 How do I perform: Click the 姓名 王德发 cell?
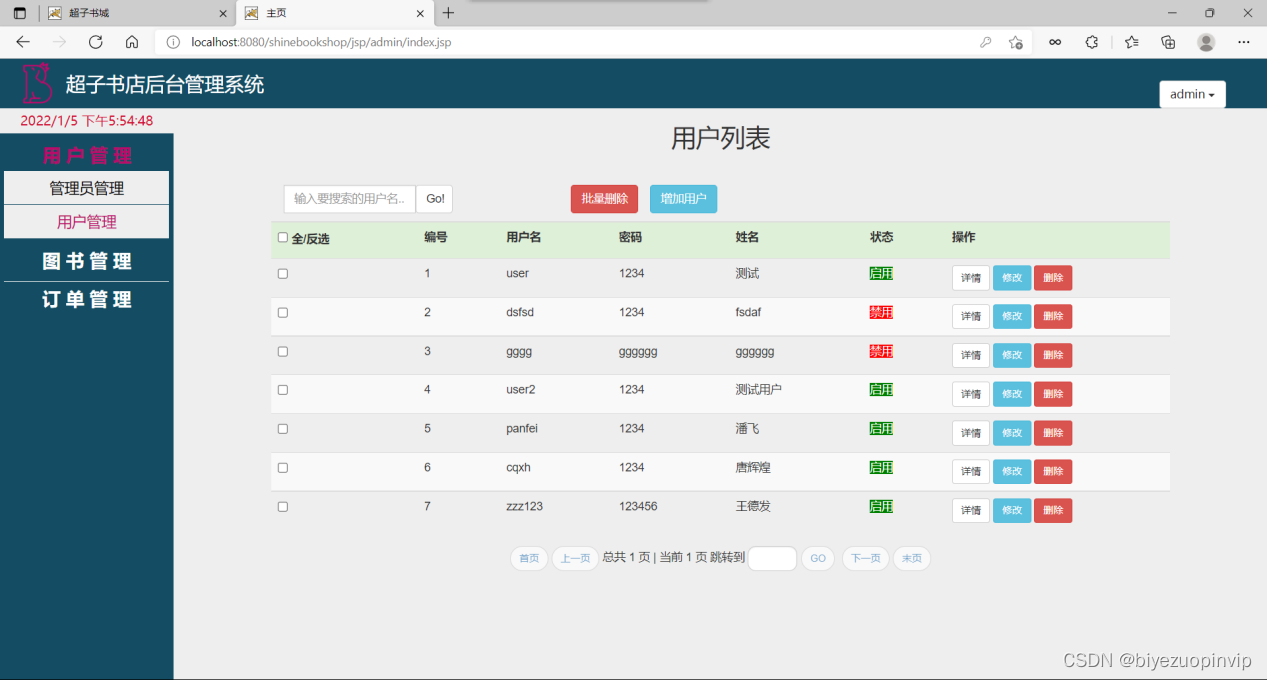tap(753, 506)
